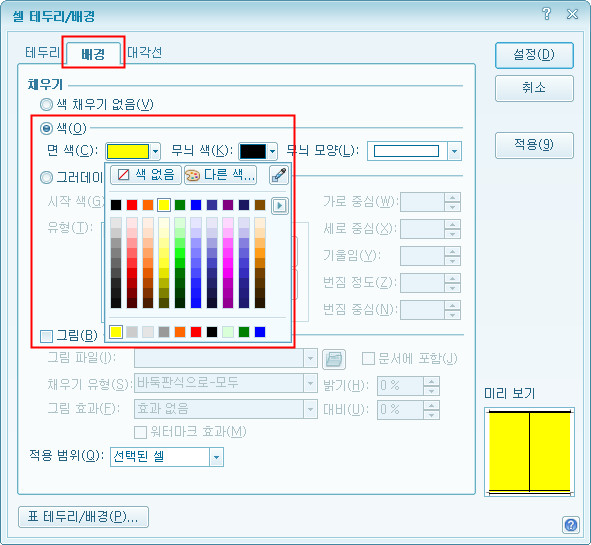Pick the eyedropper color picker tool
The width and height of the screenshot is (591, 545).
[279, 175]
